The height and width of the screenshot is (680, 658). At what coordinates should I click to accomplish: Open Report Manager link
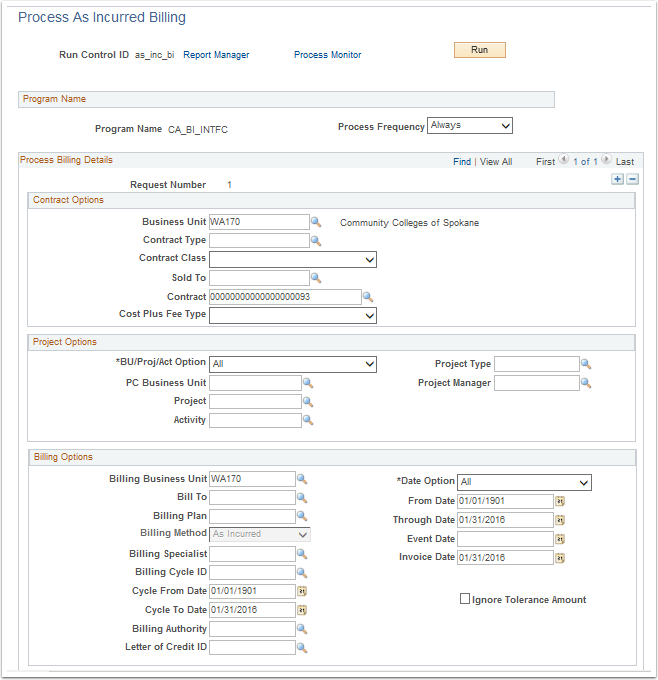click(x=216, y=55)
